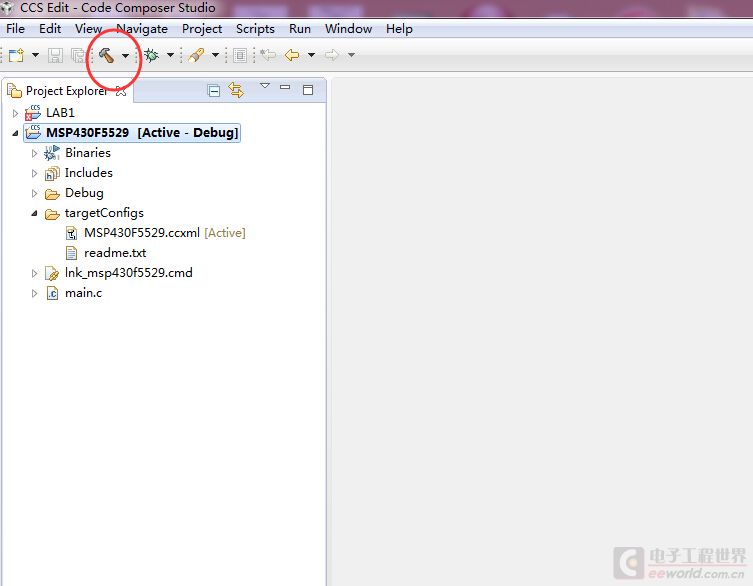Click the lnk_msp430f5529.cmd file icon
Screen dimensions: 753x586
click(x=52, y=273)
